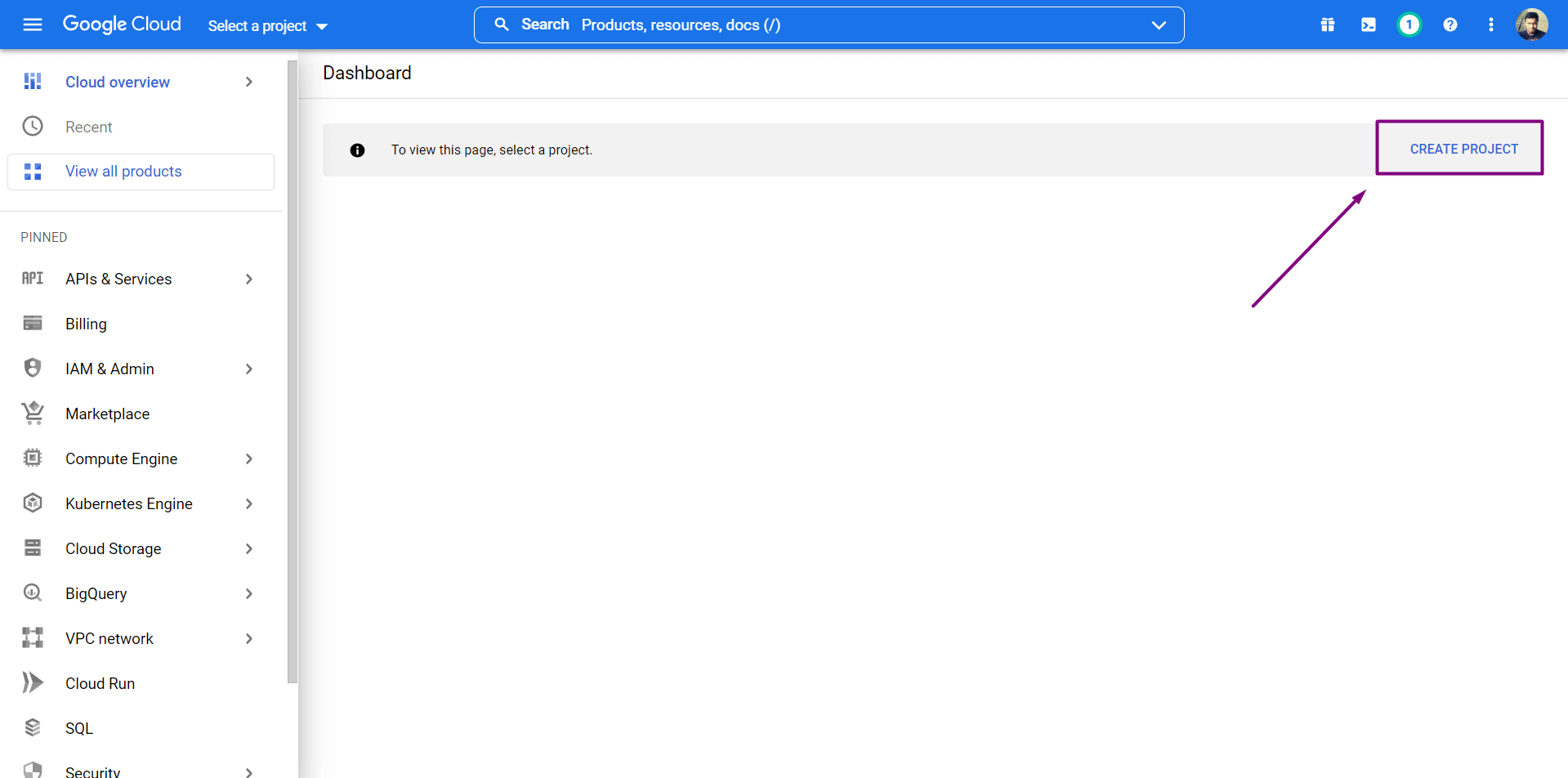1568x778 pixels.
Task: Open the three-dot settings menu
Action: (x=1491, y=25)
